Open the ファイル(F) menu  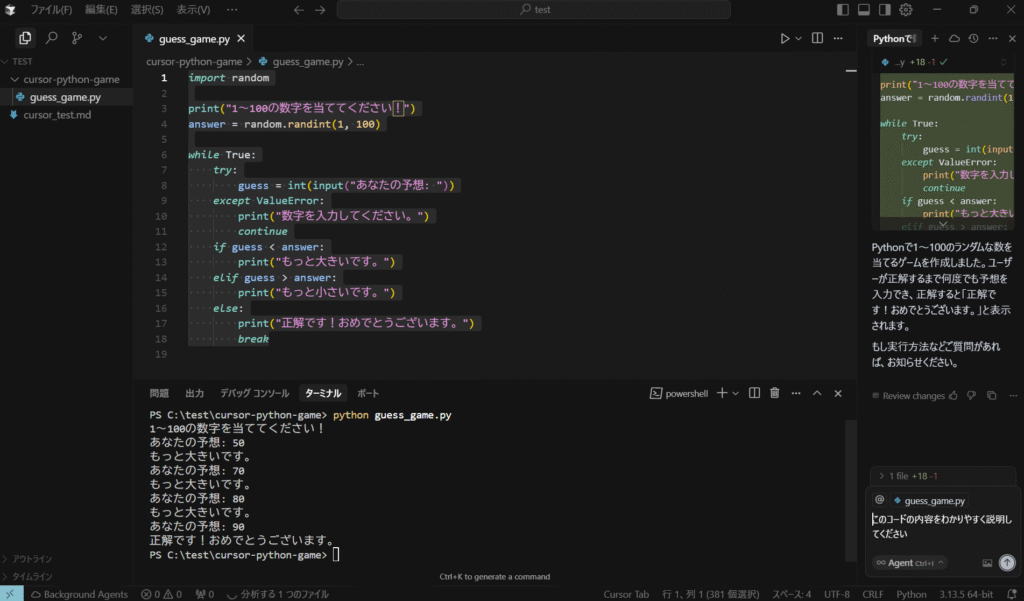[x=51, y=10]
